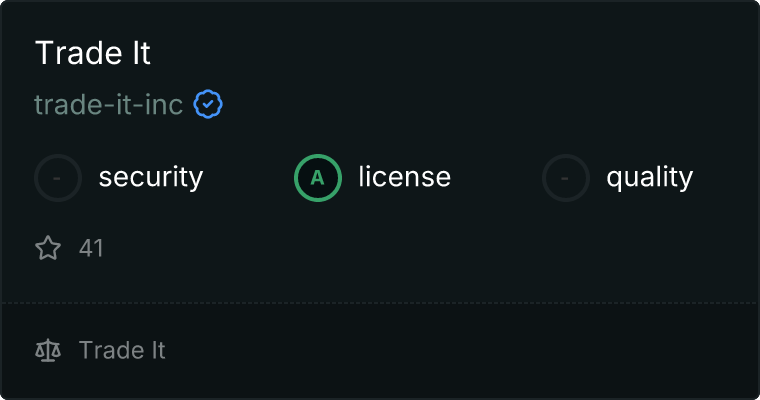
Task: Click the star count 41
Action: click(91, 248)
